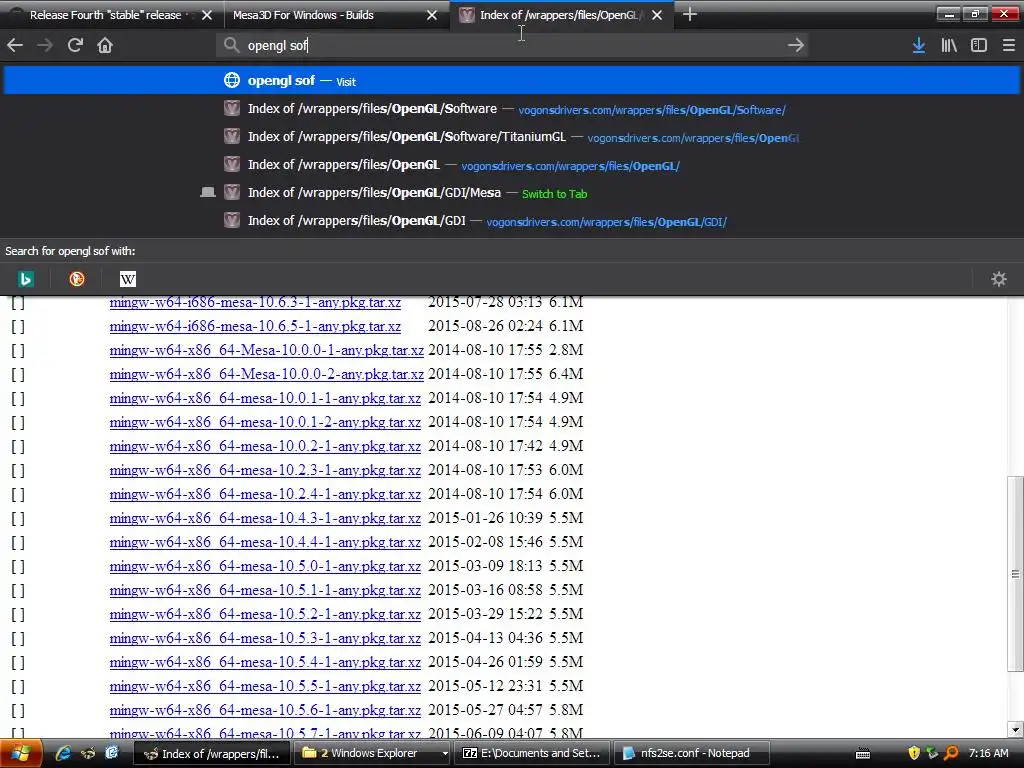Expand the 2 Windows Explorer taskbar group arrow
This screenshot has width=1024, height=768.
pos(445,753)
